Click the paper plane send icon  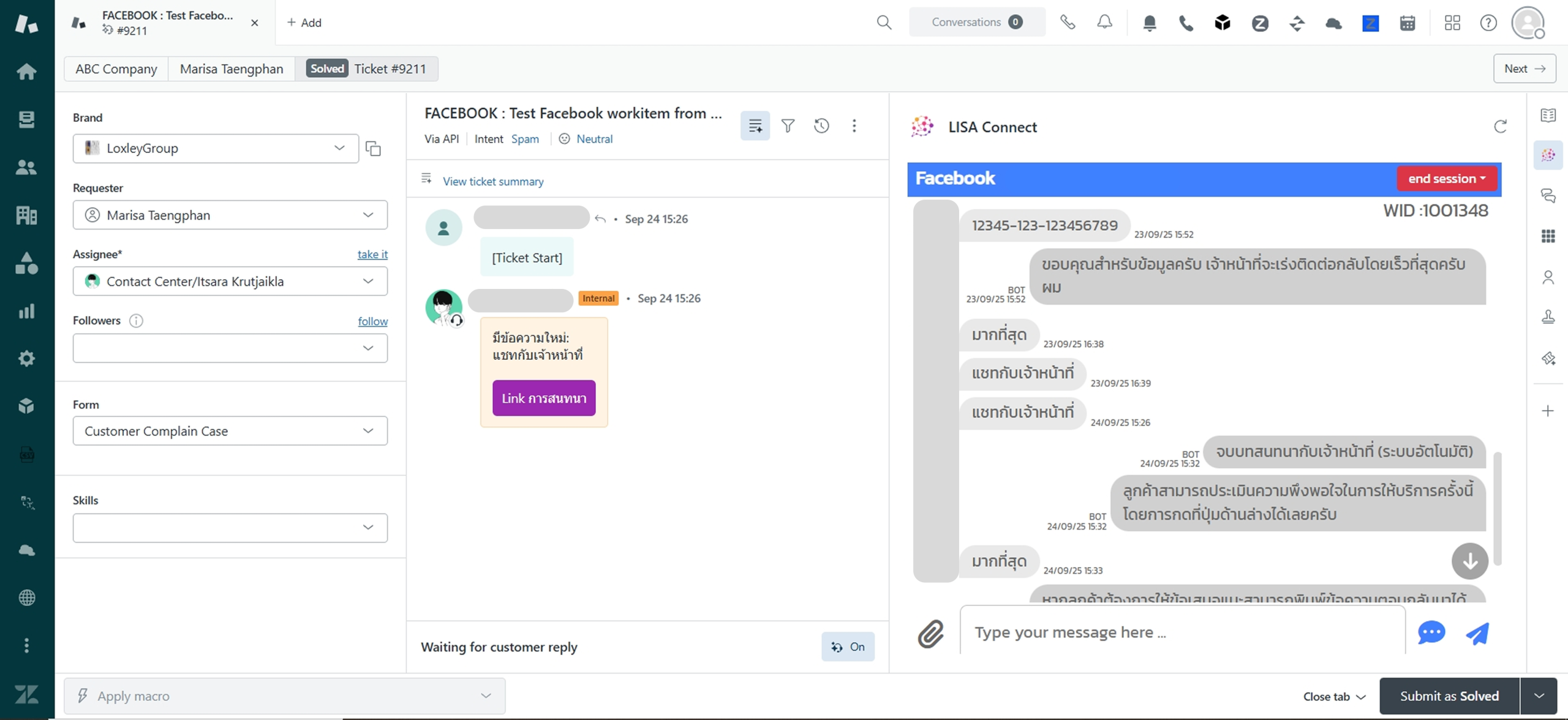click(1478, 634)
